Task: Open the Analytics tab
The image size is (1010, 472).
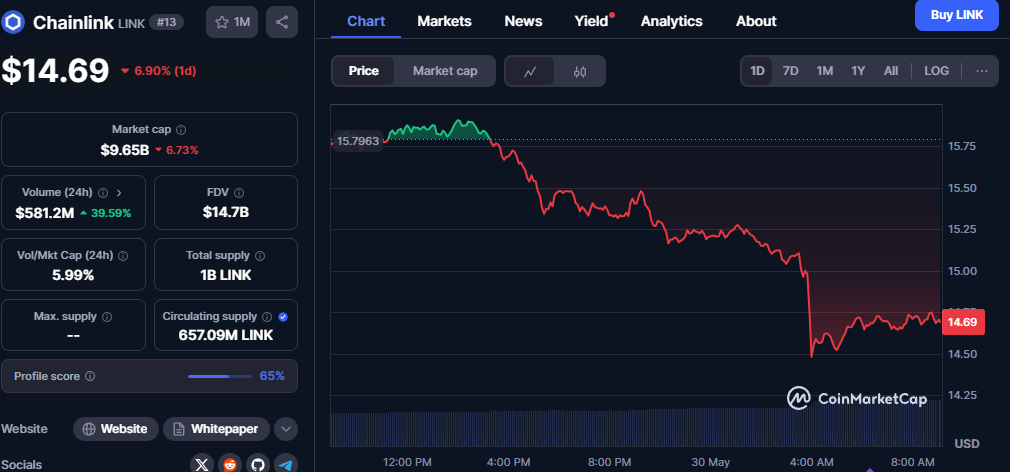Action: click(x=671, y=21)
